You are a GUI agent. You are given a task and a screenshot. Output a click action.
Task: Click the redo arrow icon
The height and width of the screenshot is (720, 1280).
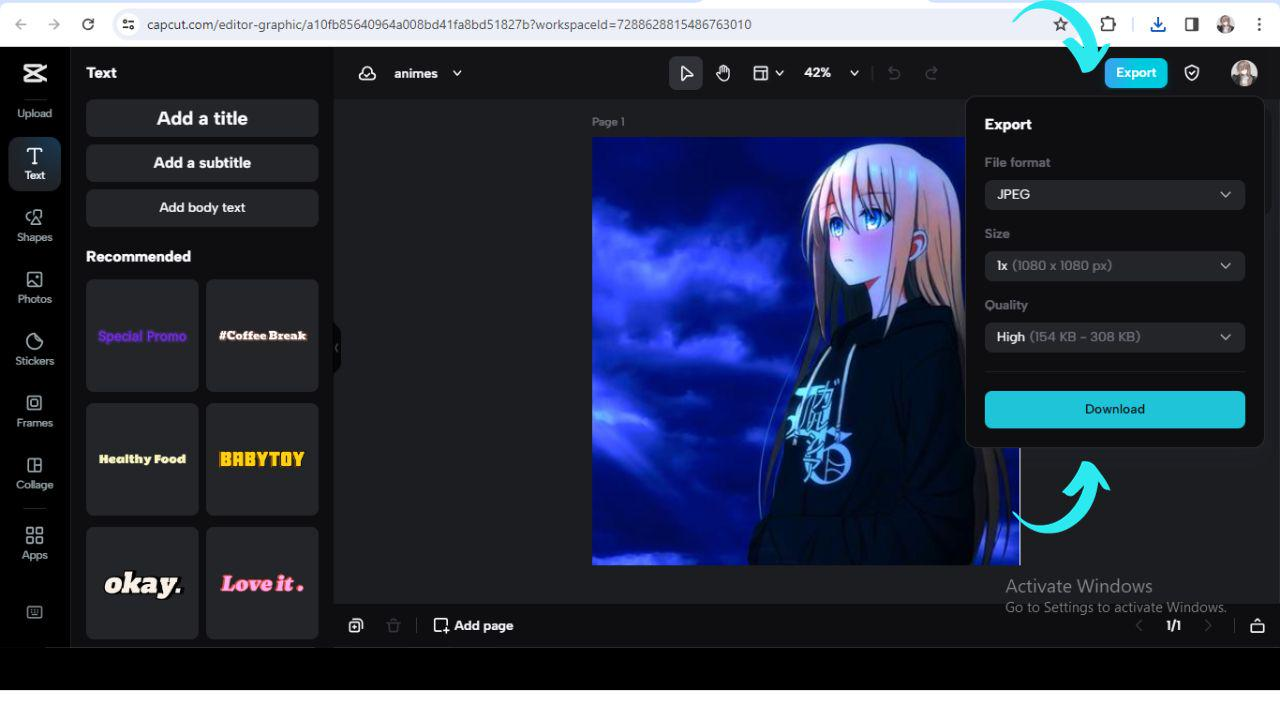[x=931, y=72]
